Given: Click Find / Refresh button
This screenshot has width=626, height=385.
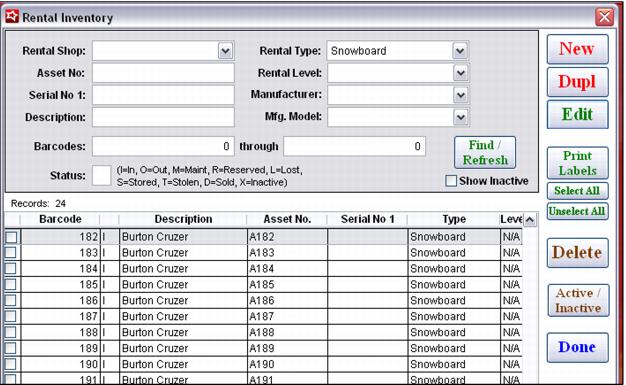Looking at the screenshot, I should pos(485,152).
